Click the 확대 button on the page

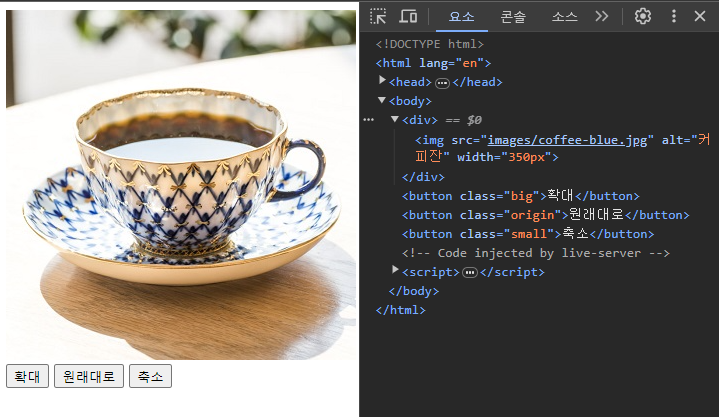[x=28, y=376]
